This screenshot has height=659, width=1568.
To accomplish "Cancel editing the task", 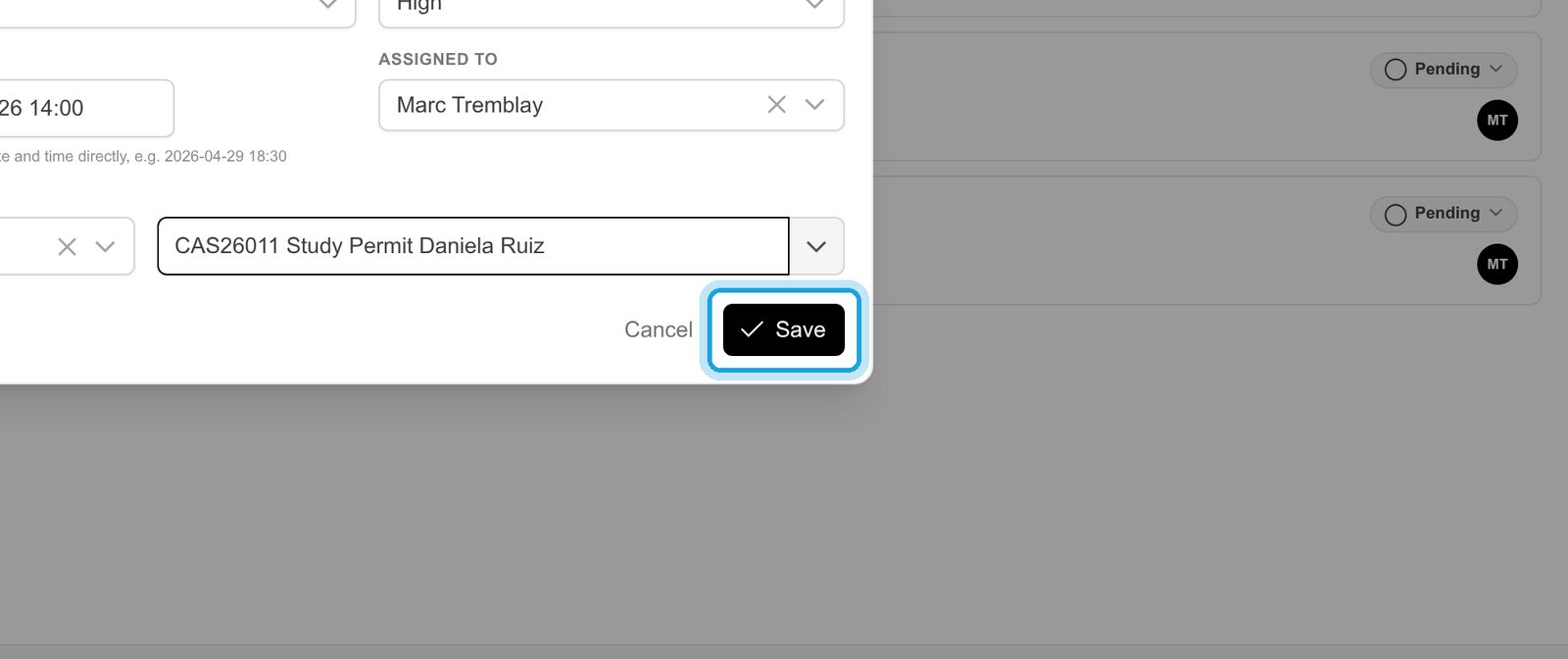I will click(x=659, y=329).
